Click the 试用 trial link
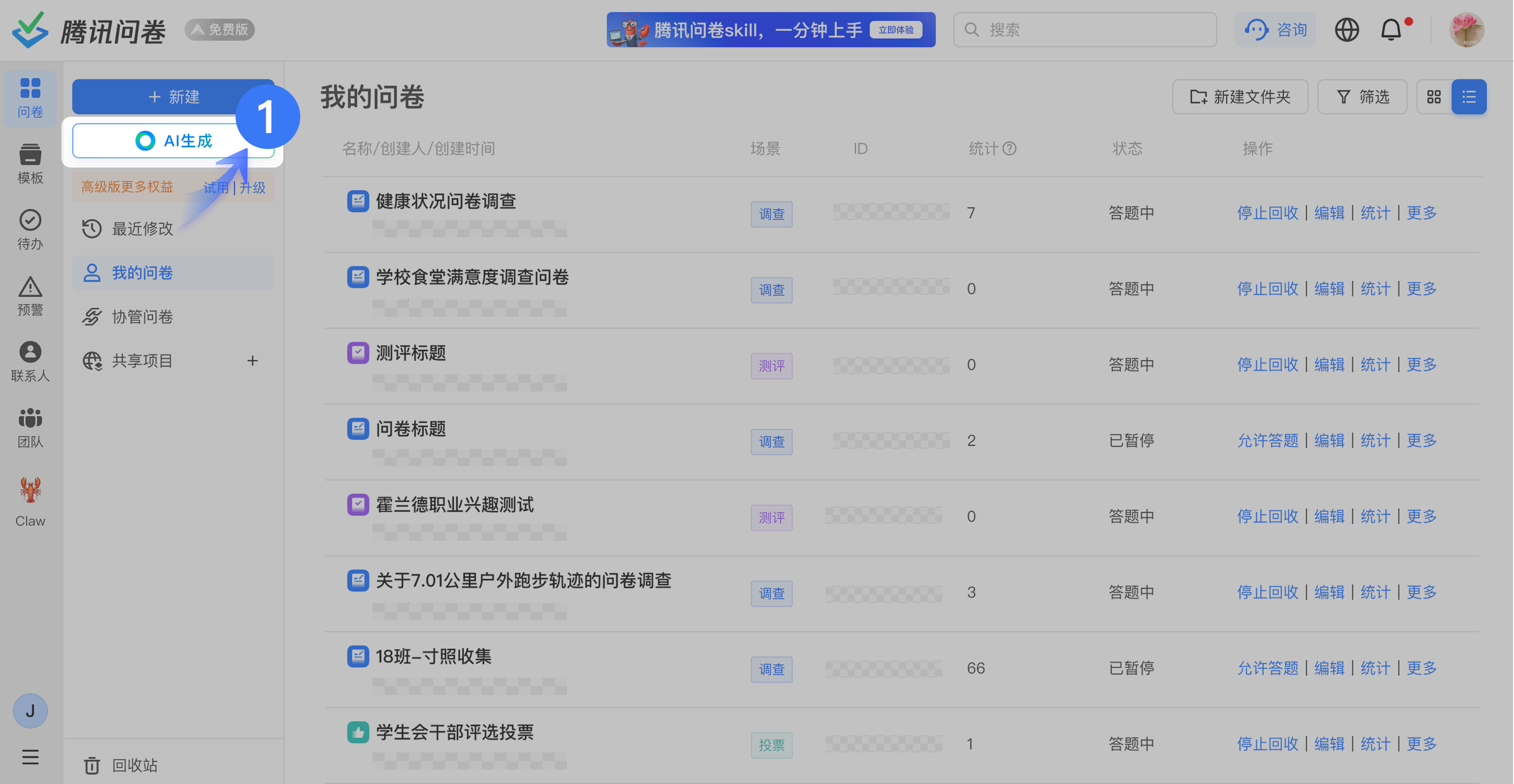Viewport: 1514px width, 784px height. 215,188
